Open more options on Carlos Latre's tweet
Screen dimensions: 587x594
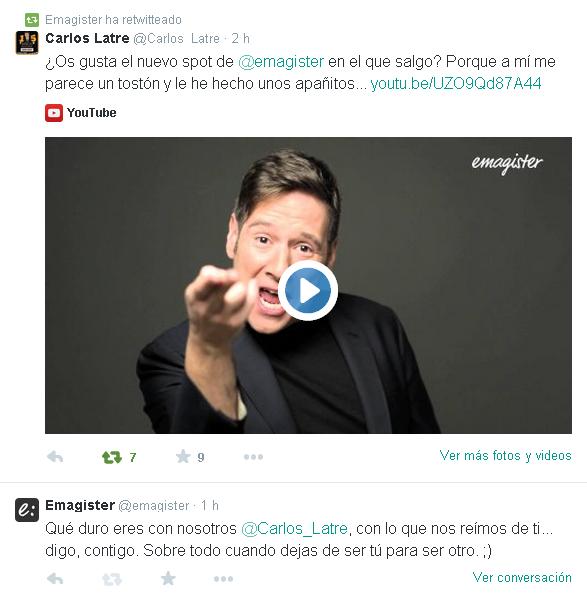[253, 457]
